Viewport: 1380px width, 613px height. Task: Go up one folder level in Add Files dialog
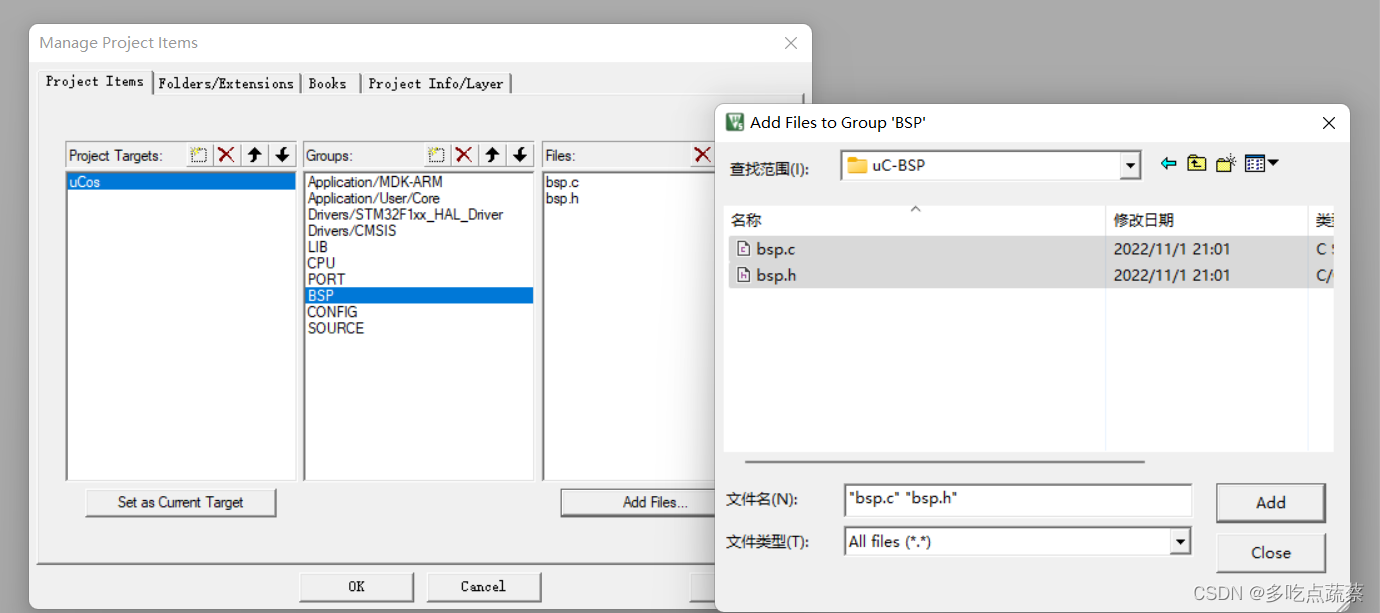pos(1196,163)
